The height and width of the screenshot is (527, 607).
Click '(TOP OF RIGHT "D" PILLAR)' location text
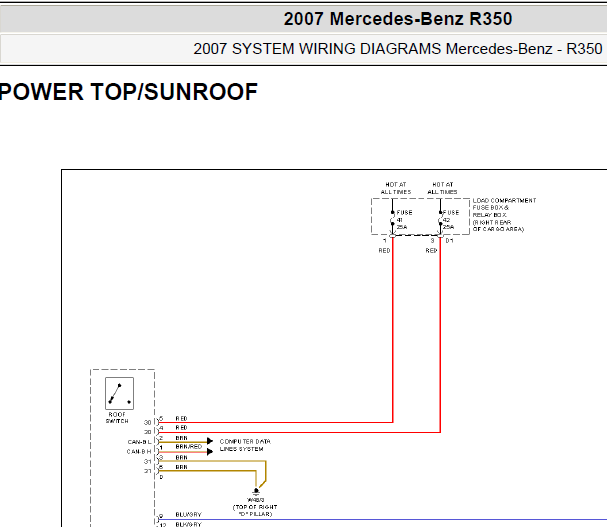255,510
